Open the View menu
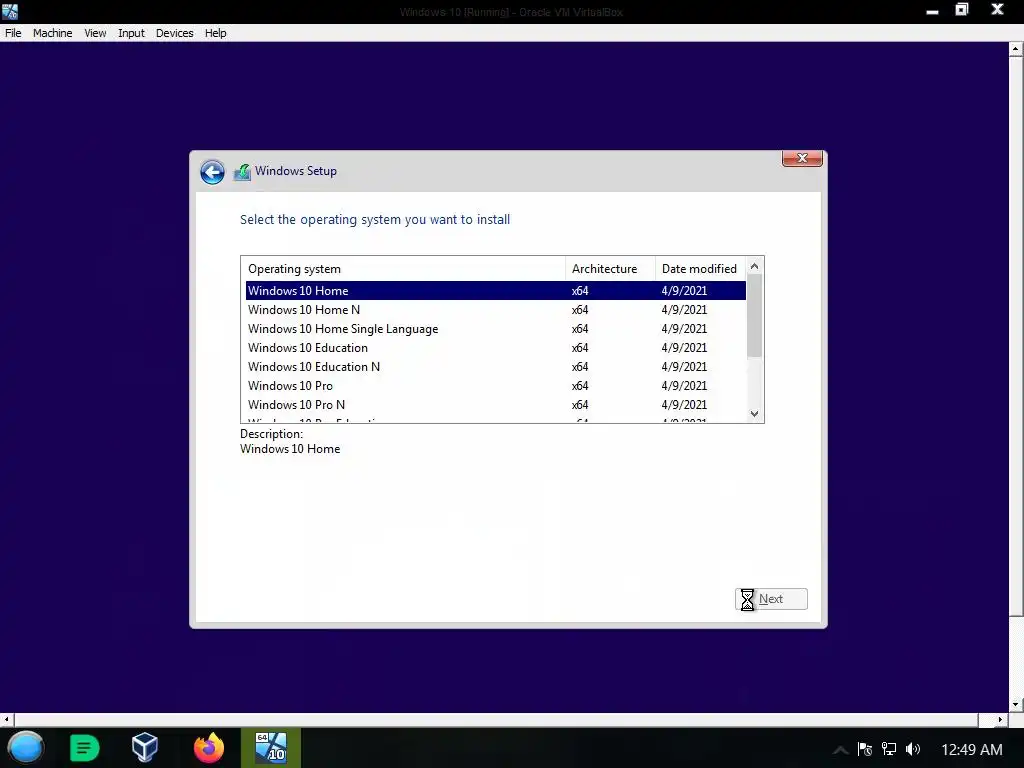The height and width of the screenshot is (768, 1024). point(95,33)
